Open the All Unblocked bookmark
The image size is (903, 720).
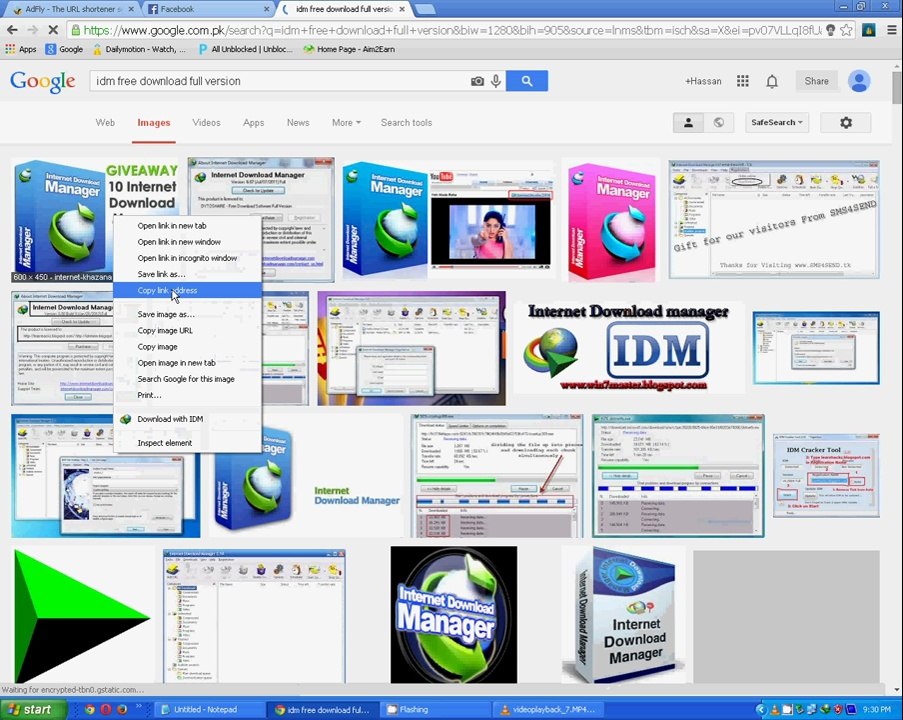click(245, 49)
